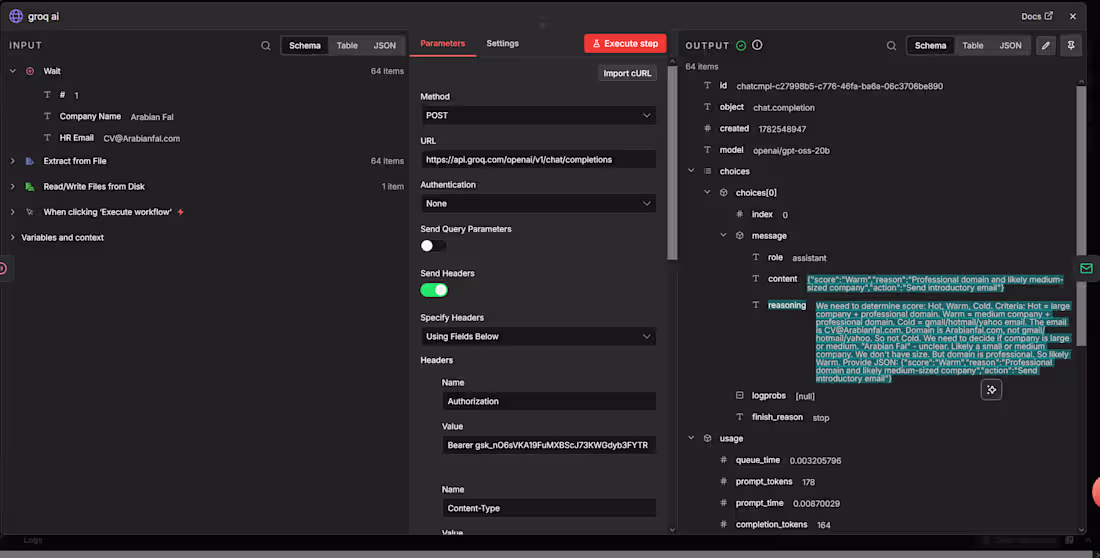Click the green mail icon on right edge
1100x558 pixels.
tap(1086, 268)
